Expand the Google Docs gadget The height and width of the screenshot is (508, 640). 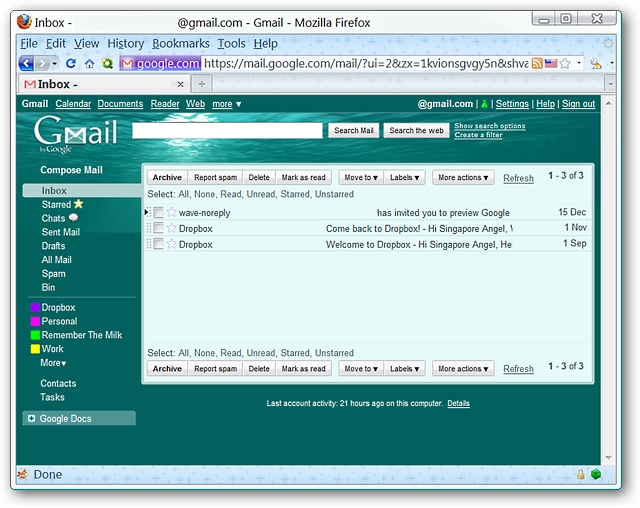(x=31, y=419)
